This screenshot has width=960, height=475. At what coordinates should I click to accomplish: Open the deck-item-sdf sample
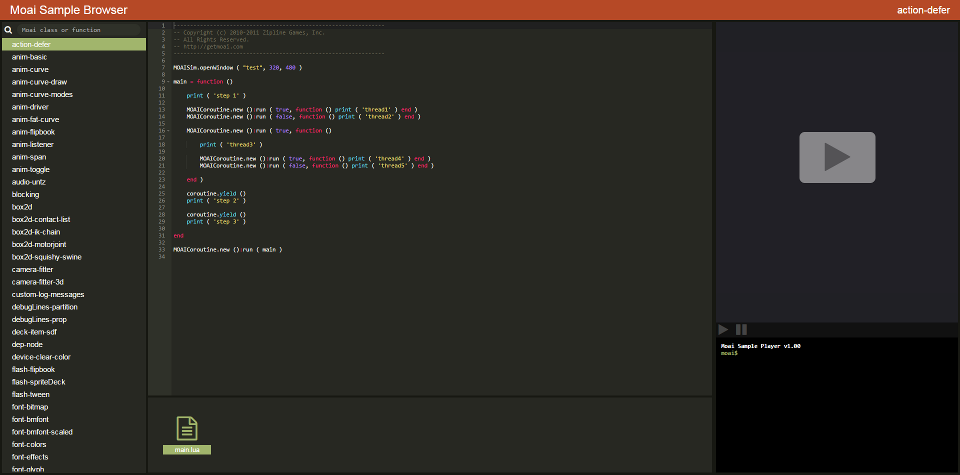[74, 332]
